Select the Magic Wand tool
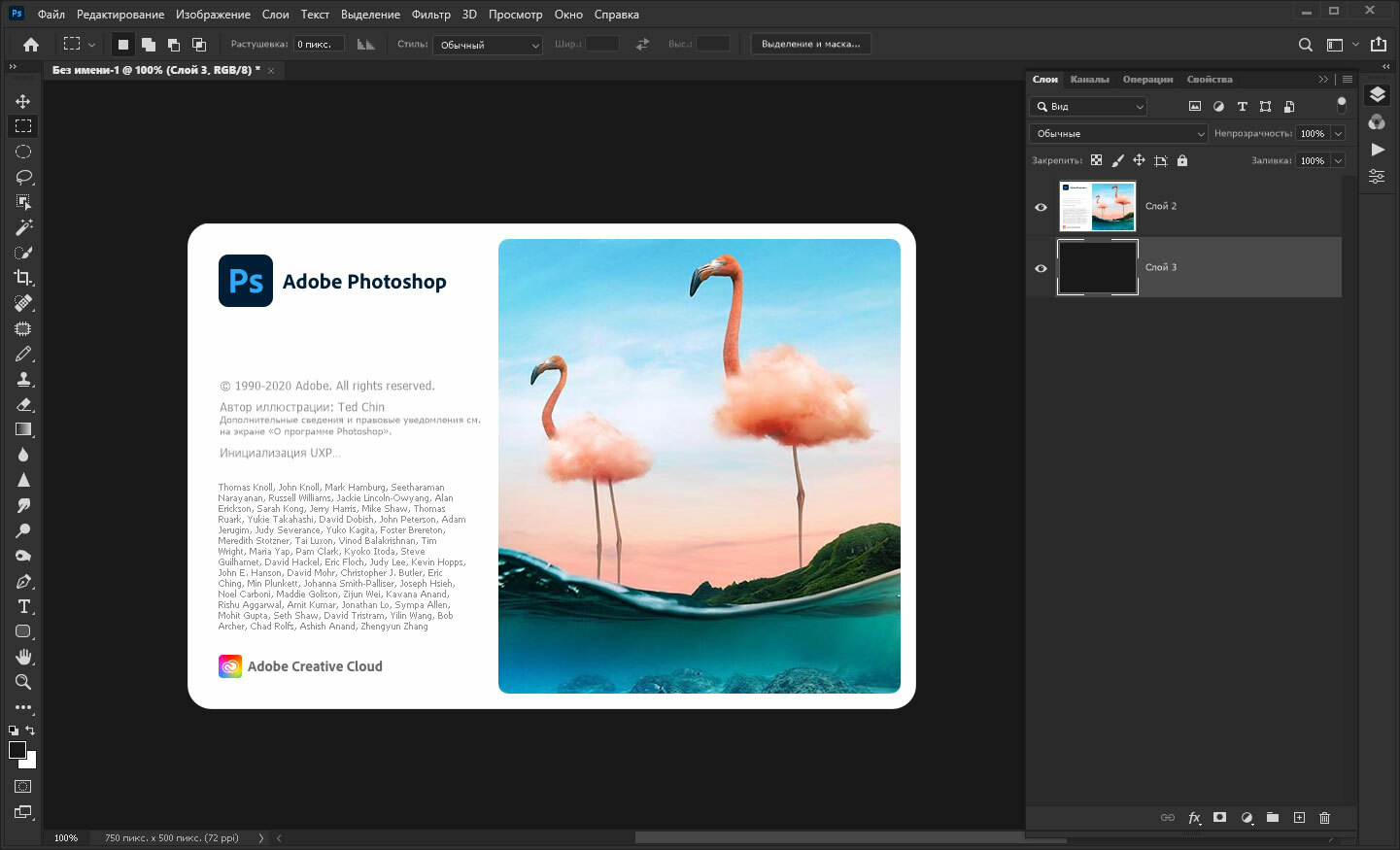Viewport: 1400px width, 850px height. coord(23,227)
